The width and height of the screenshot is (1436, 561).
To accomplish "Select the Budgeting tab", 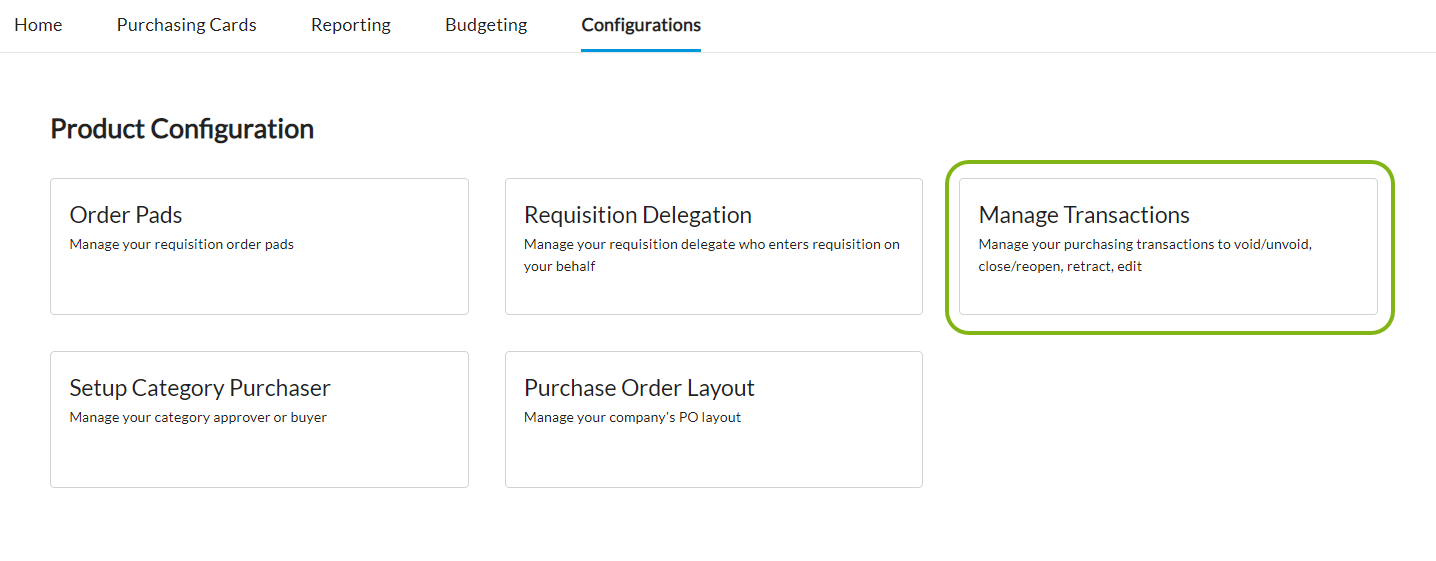I will click(x=486, y=25).
